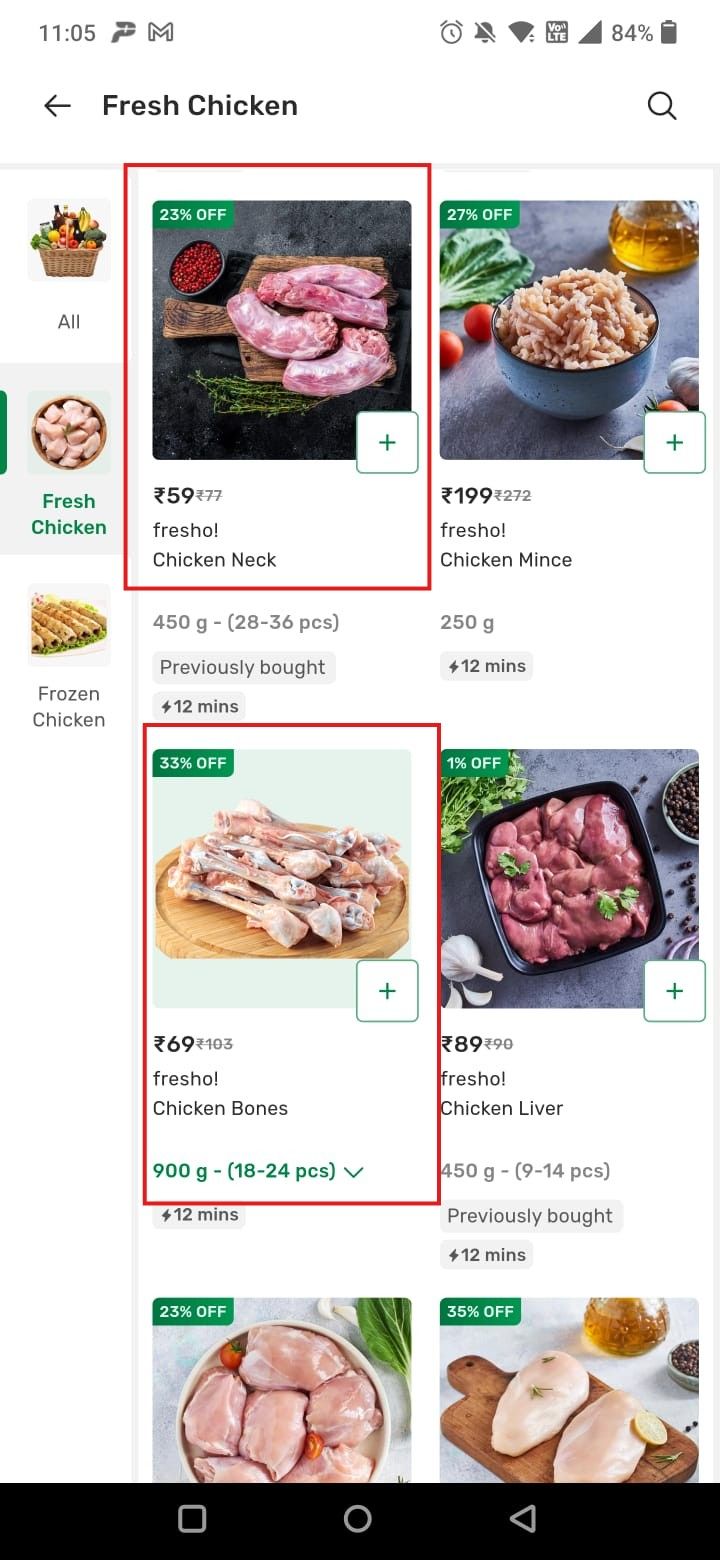
Task: Tap the back arrow icon
Action: pos(57,106)
